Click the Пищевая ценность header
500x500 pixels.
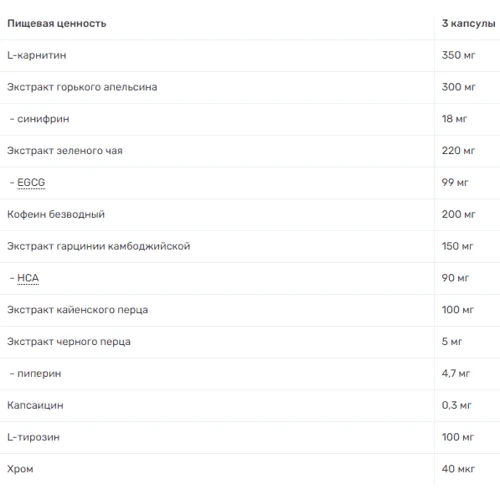tap(57, 23)
